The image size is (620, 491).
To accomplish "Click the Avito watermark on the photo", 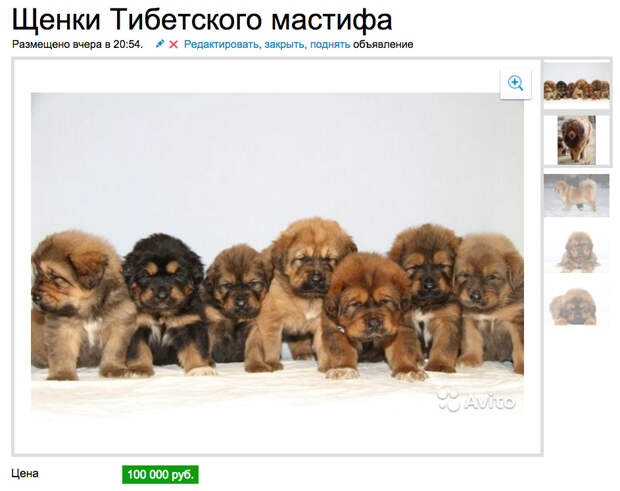I will tap(476, 401).
